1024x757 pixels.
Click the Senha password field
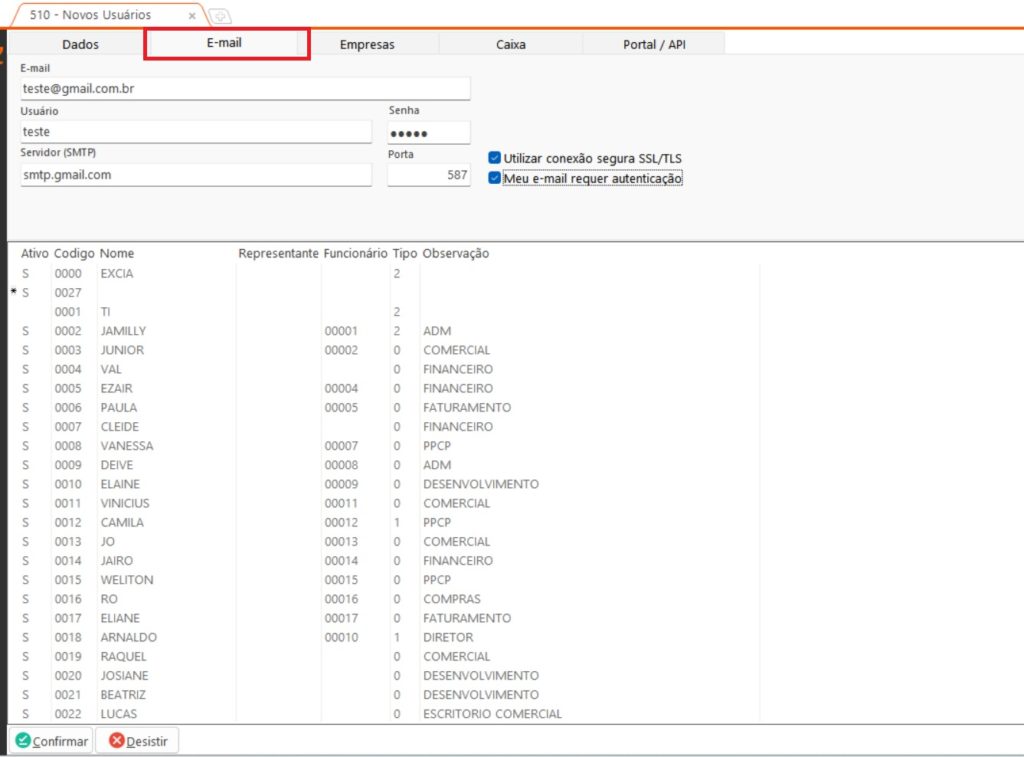(428, 133)
